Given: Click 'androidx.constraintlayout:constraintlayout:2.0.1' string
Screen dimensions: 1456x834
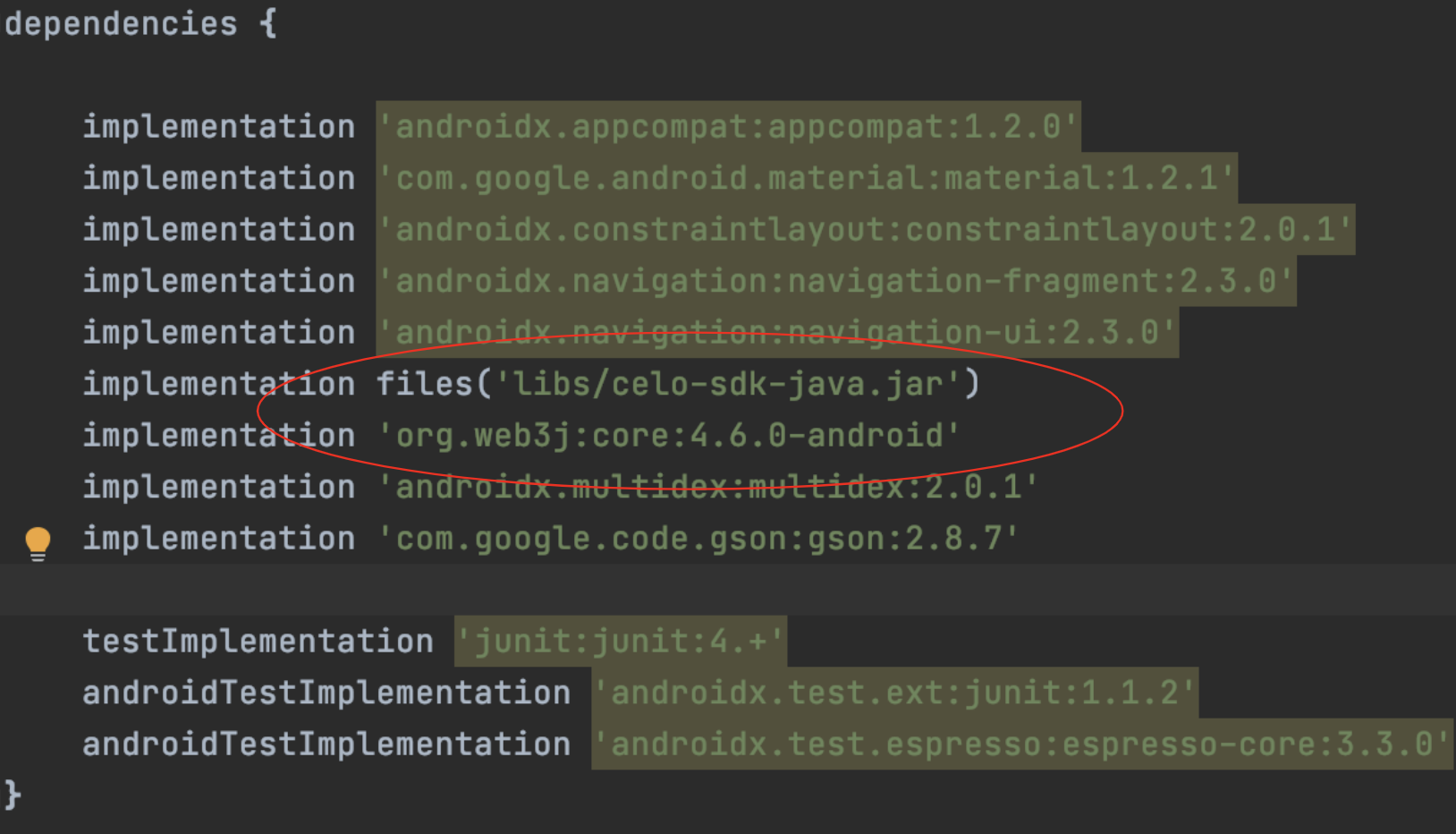Looking at the screenshot, I should pos(865,230).
